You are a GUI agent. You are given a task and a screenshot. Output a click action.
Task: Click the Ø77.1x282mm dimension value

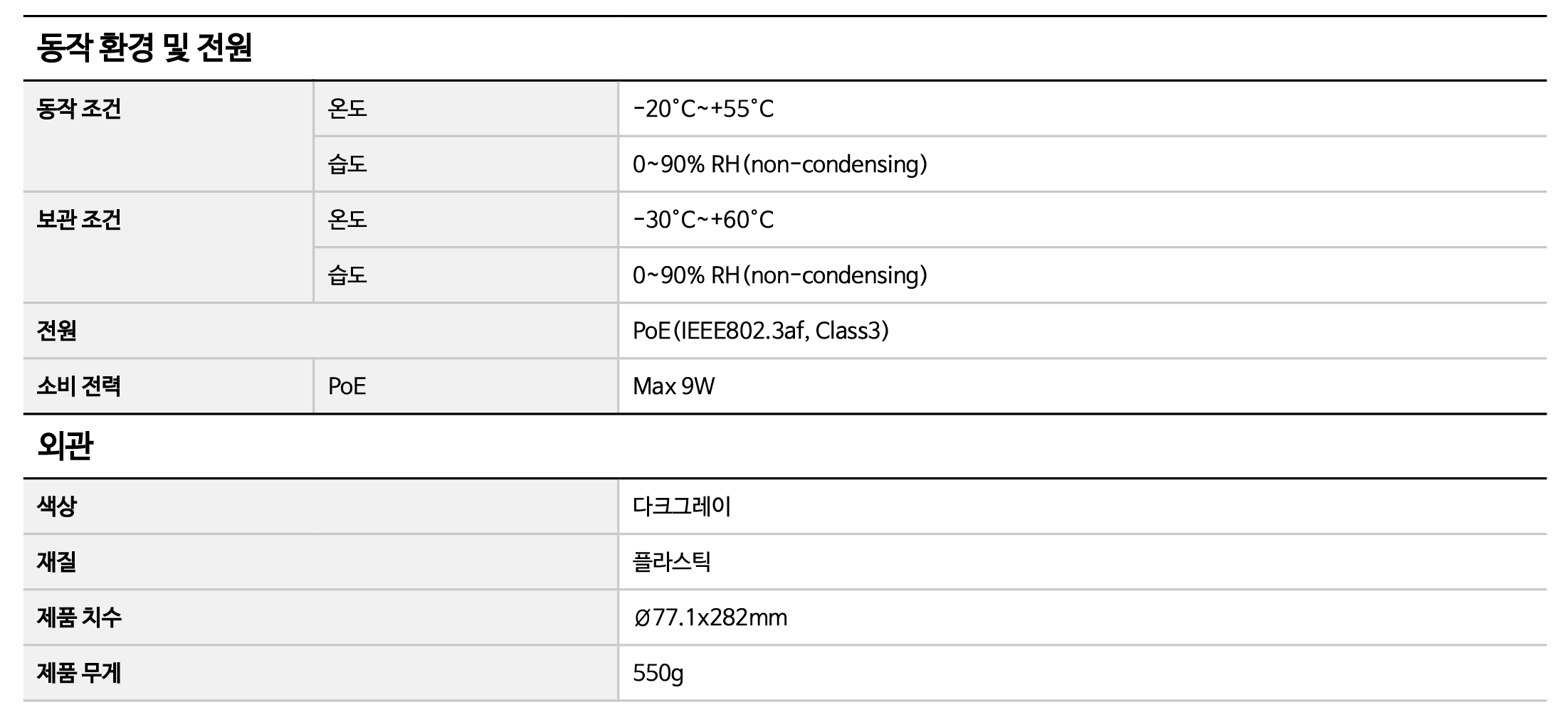coord(710,617)
